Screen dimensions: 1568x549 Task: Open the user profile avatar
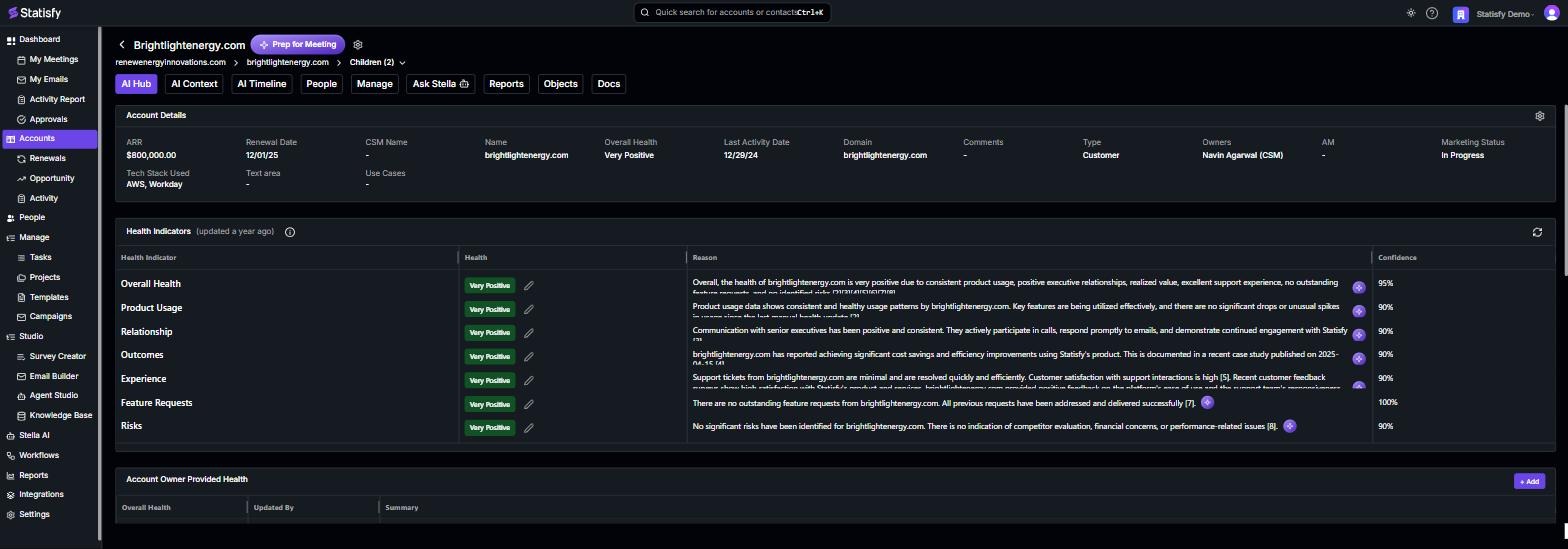click(x=1552, y=13)
